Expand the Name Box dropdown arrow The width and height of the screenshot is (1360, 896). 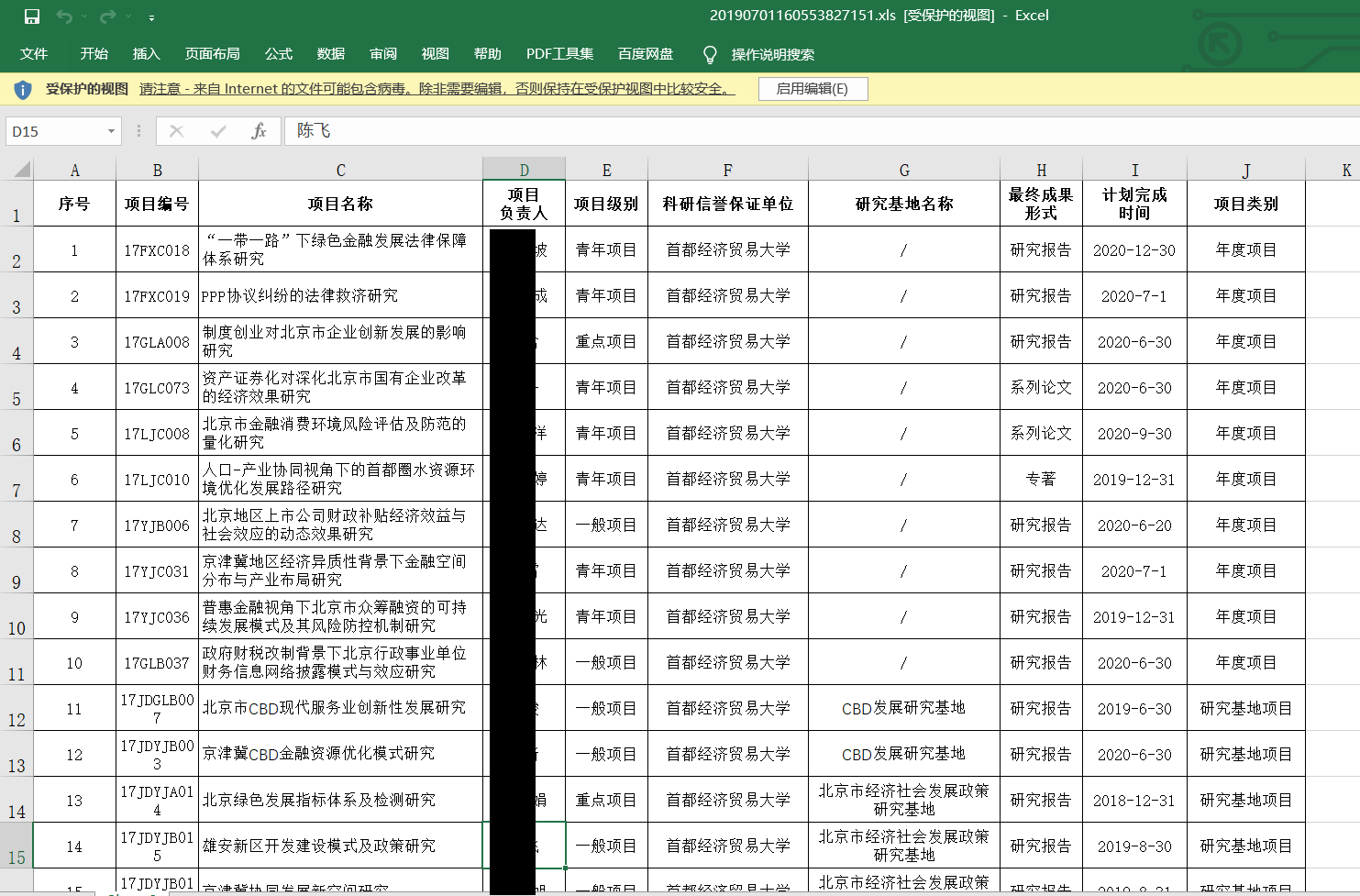click(112, 131)
